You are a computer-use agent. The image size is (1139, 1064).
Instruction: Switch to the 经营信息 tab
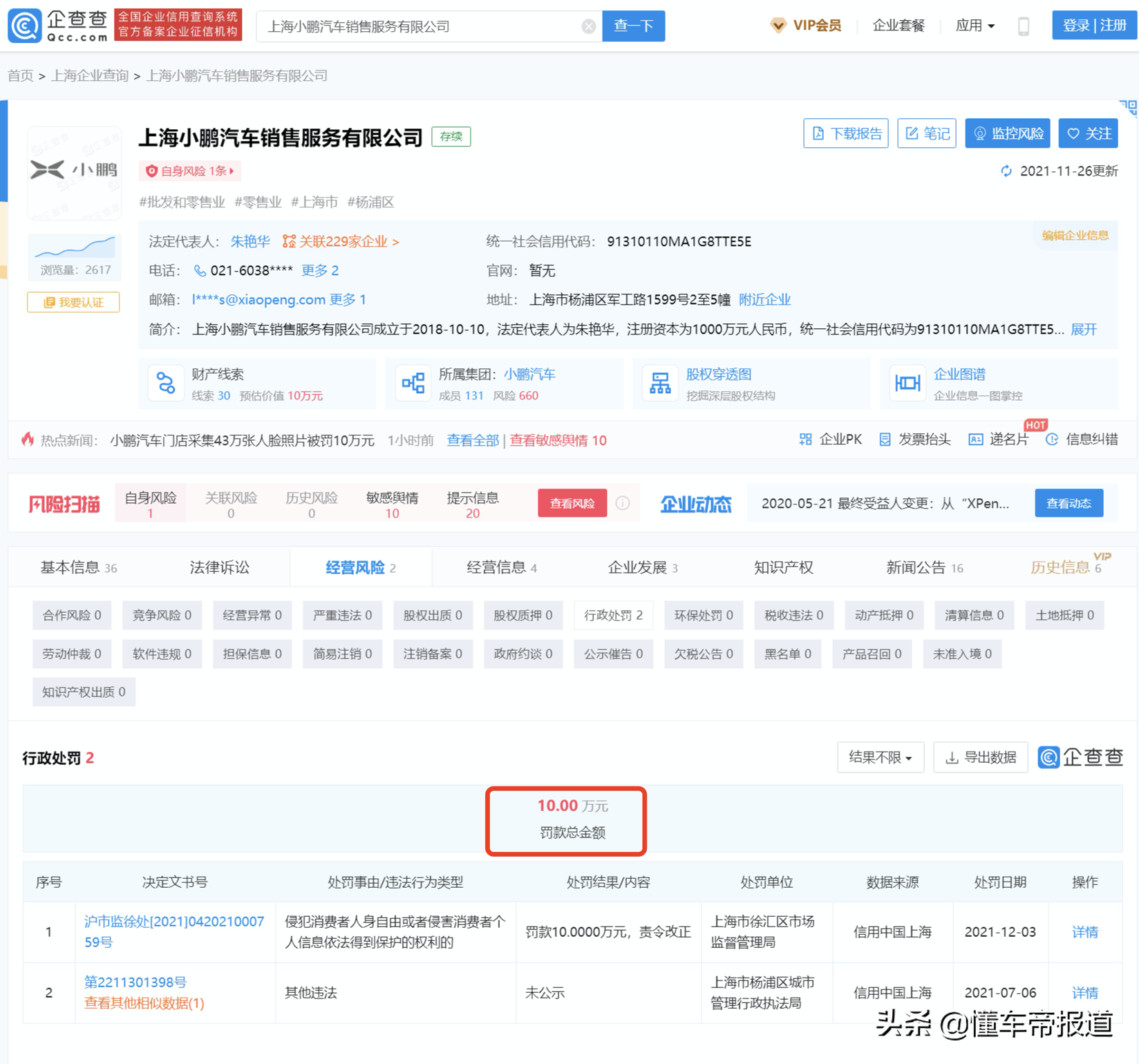[x=502, y=567]
